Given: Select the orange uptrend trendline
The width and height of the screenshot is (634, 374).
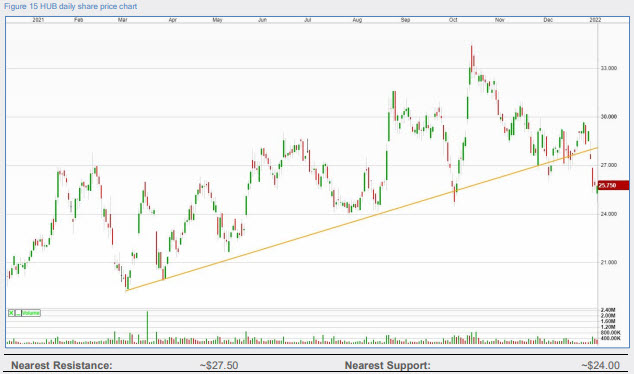Looking at the screenshot, I should coord(361,220).
